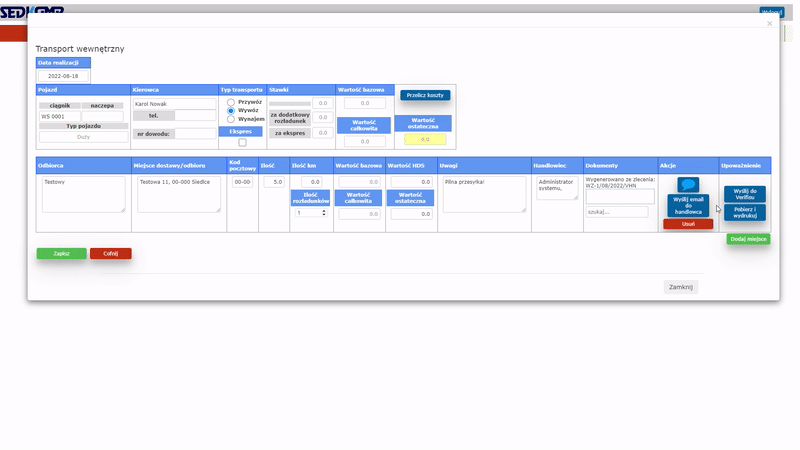This screenshot has height=450, width=800.
Task: Click the Uwagi textarea with Pilna przesyłka
Action: pos(484,194)
